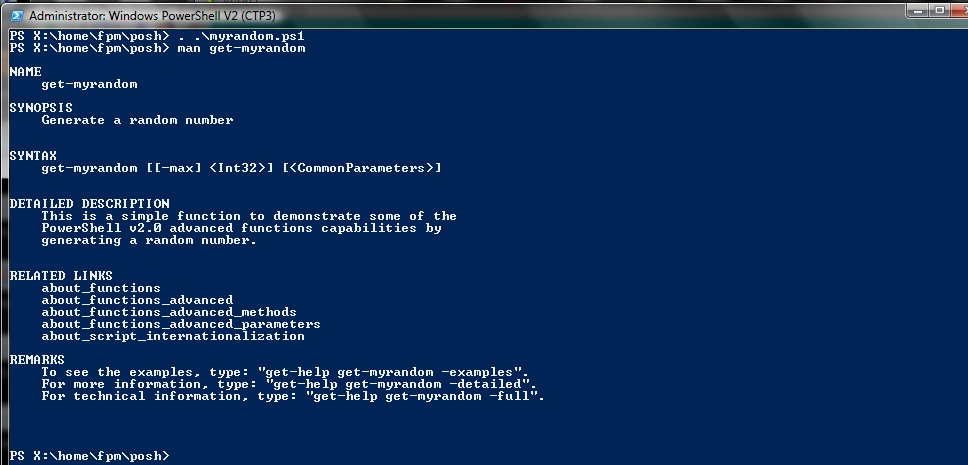Close the PowerShell window

960,10
